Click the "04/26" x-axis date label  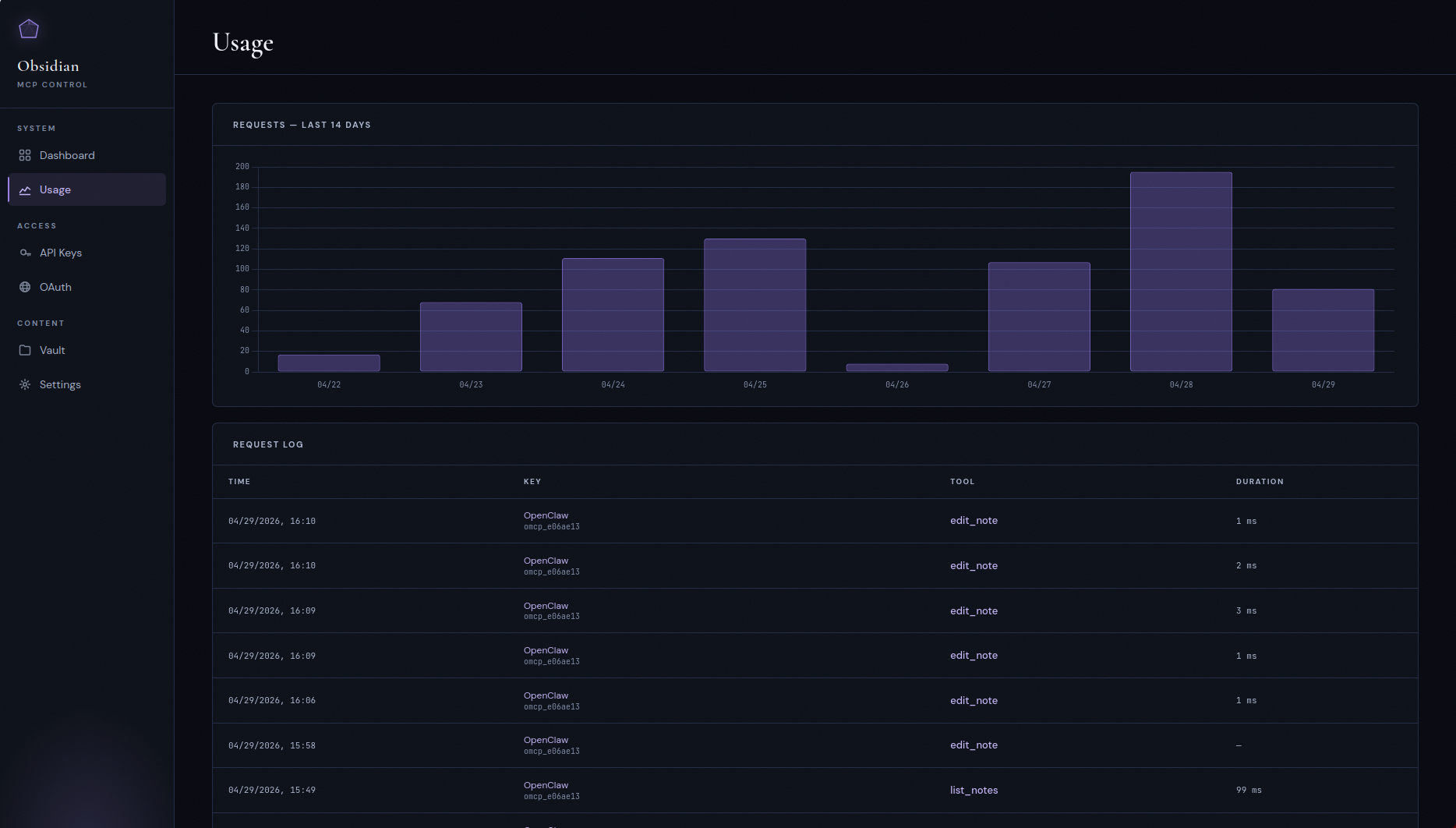(x=897, y=385)
